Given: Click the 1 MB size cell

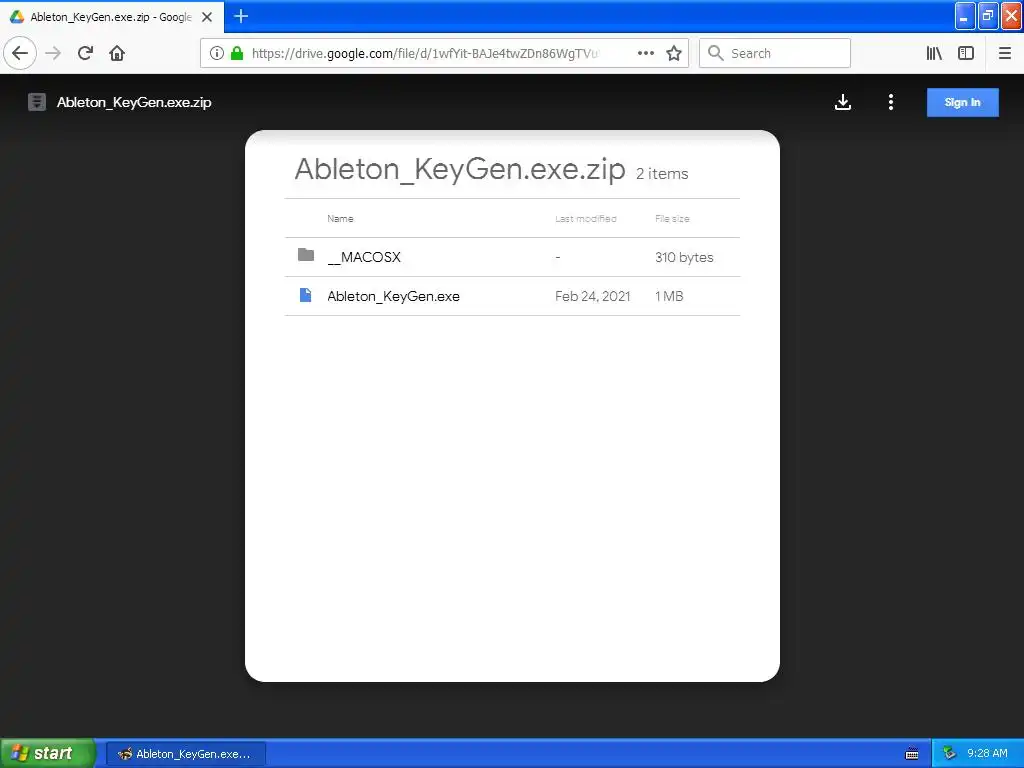Looking at the screenshot, I should (x=669, y=296).
